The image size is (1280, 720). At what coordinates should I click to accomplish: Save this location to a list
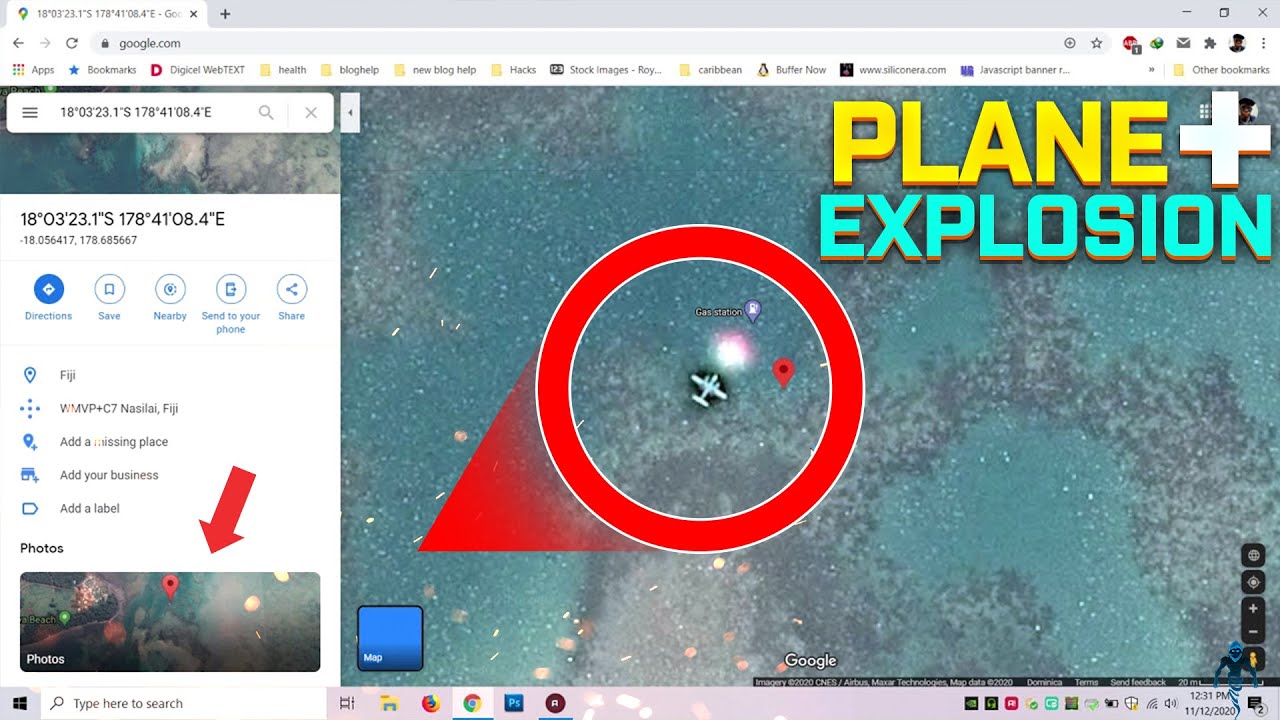click(109, 298)
